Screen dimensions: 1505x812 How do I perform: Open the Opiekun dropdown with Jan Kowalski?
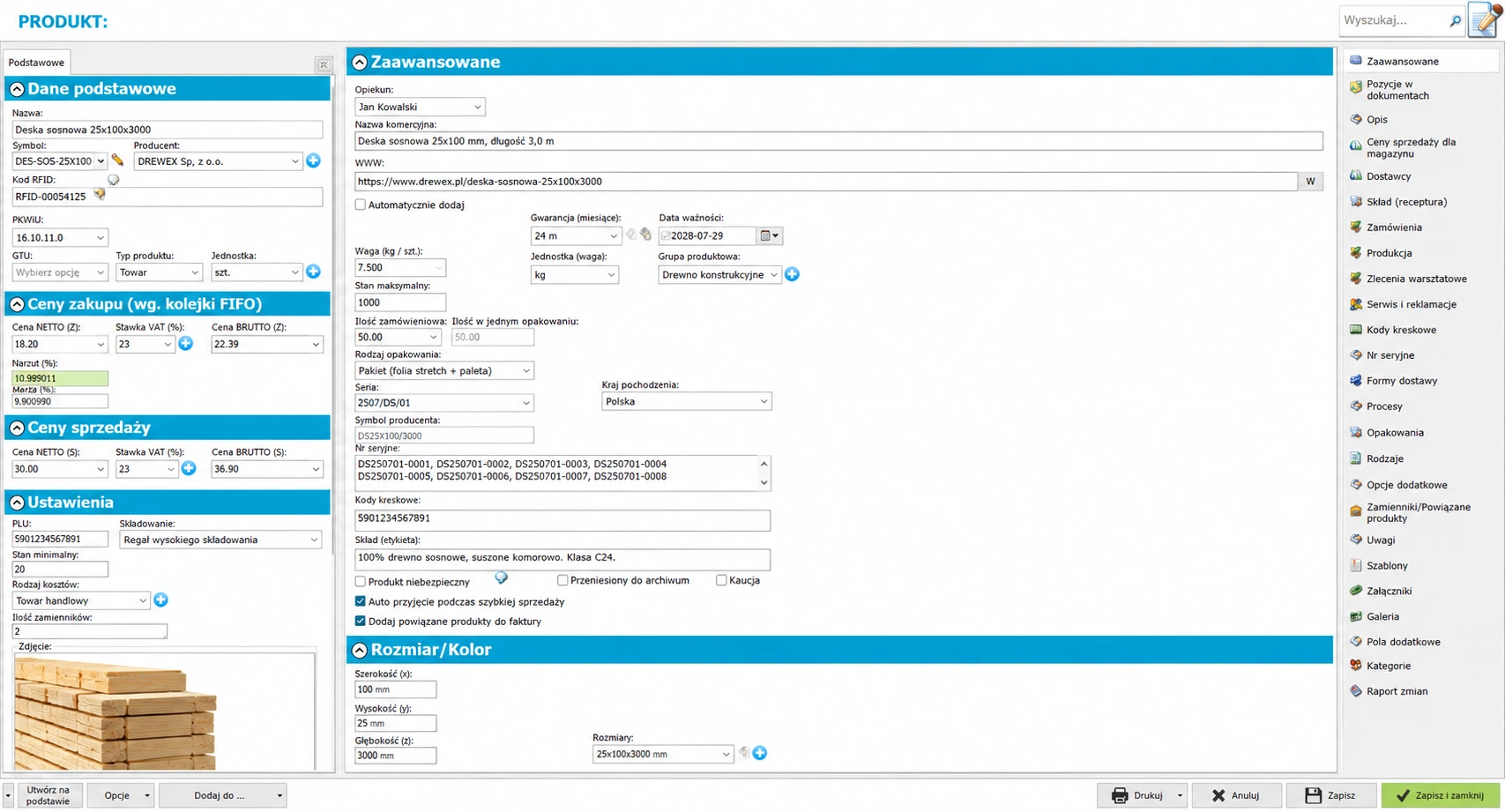420,107
